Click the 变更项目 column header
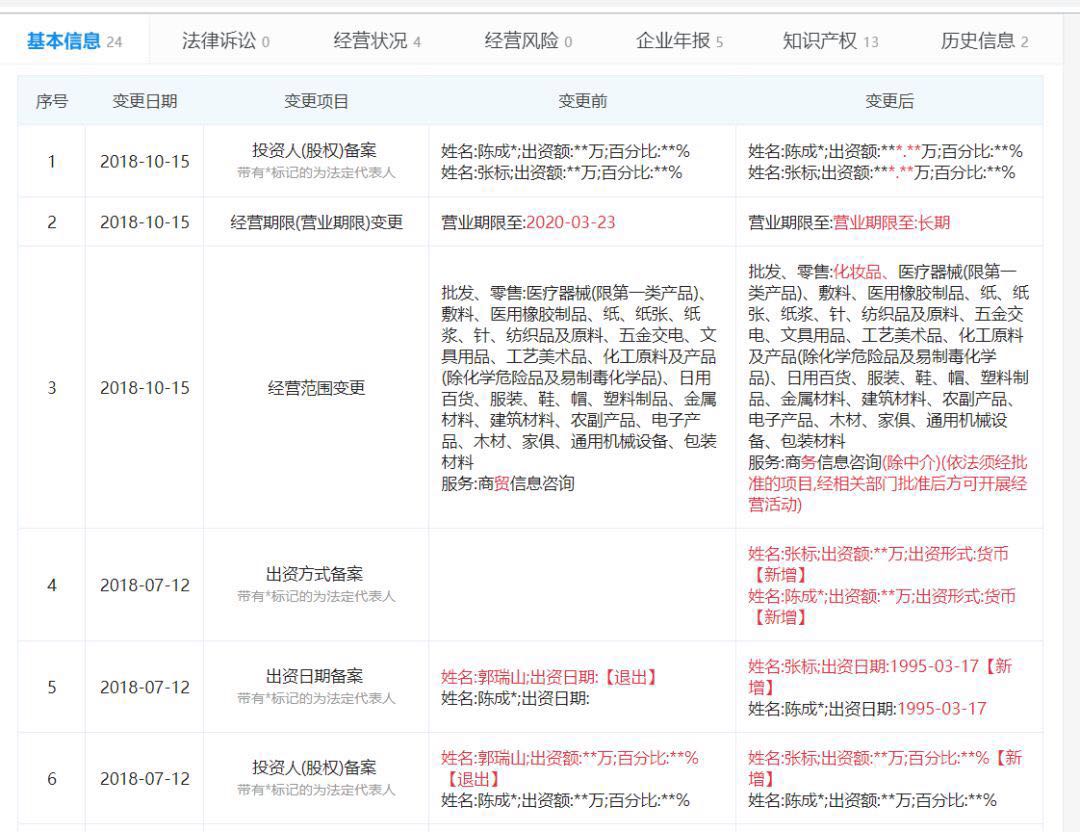The image size is (1080, 832). click(x=316, y=101)
